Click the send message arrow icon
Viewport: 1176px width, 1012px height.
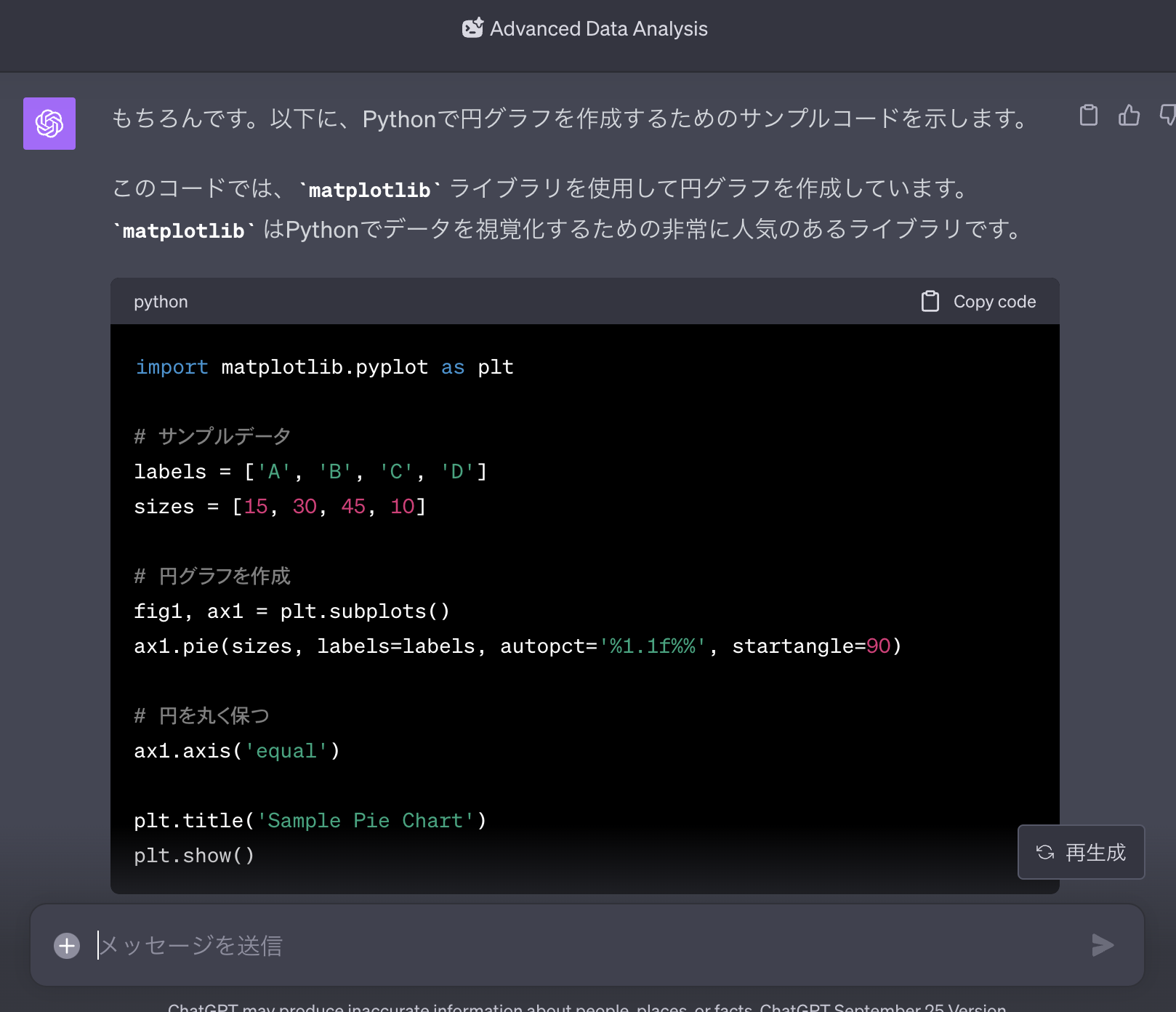pyautogui.click(x=1103, y=945)
